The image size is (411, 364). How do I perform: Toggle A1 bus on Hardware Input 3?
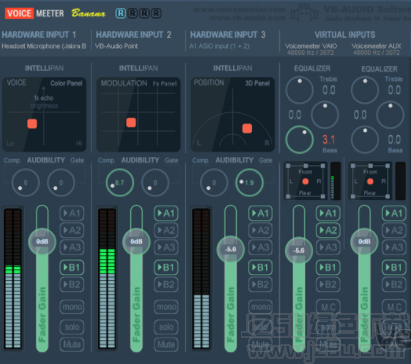click(260, 213)
